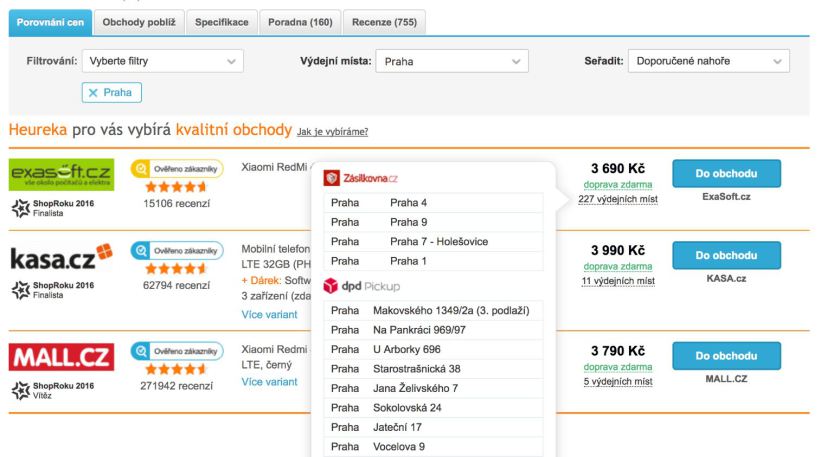
Task: Open the Specifikace tab
Action: point(222,23)
